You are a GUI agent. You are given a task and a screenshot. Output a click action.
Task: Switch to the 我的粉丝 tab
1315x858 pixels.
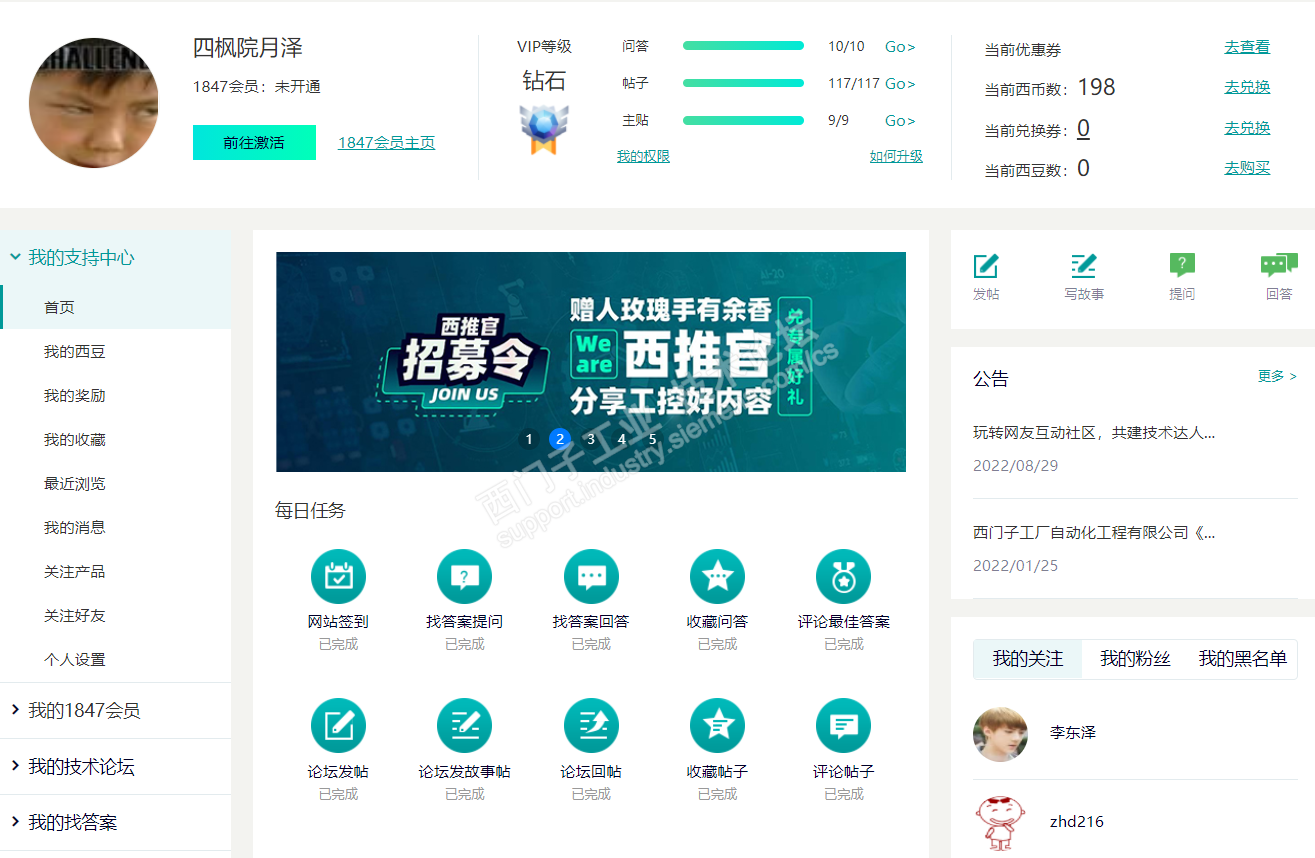1135,659
